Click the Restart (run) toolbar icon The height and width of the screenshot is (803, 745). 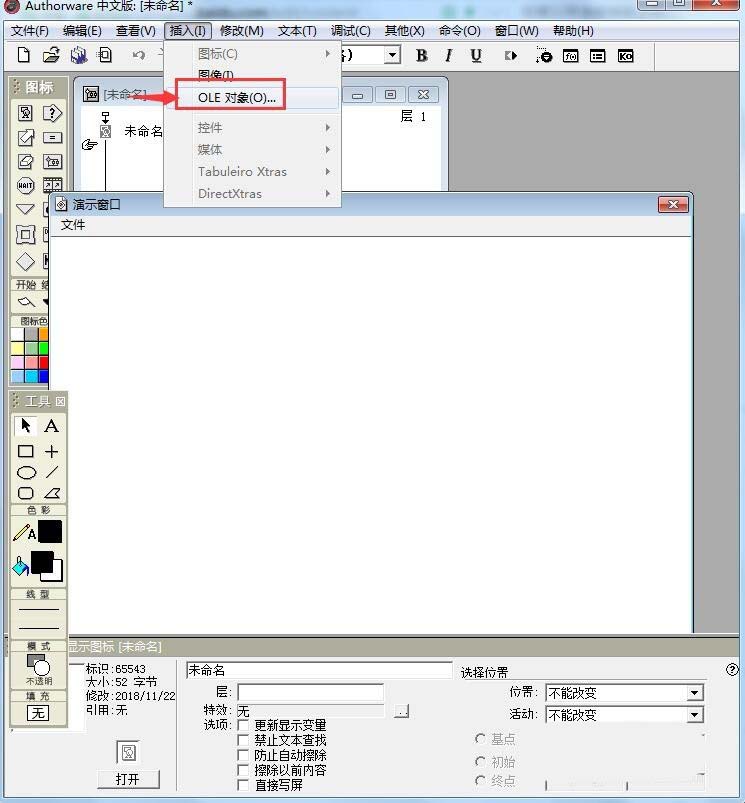[x=510, y=55]
